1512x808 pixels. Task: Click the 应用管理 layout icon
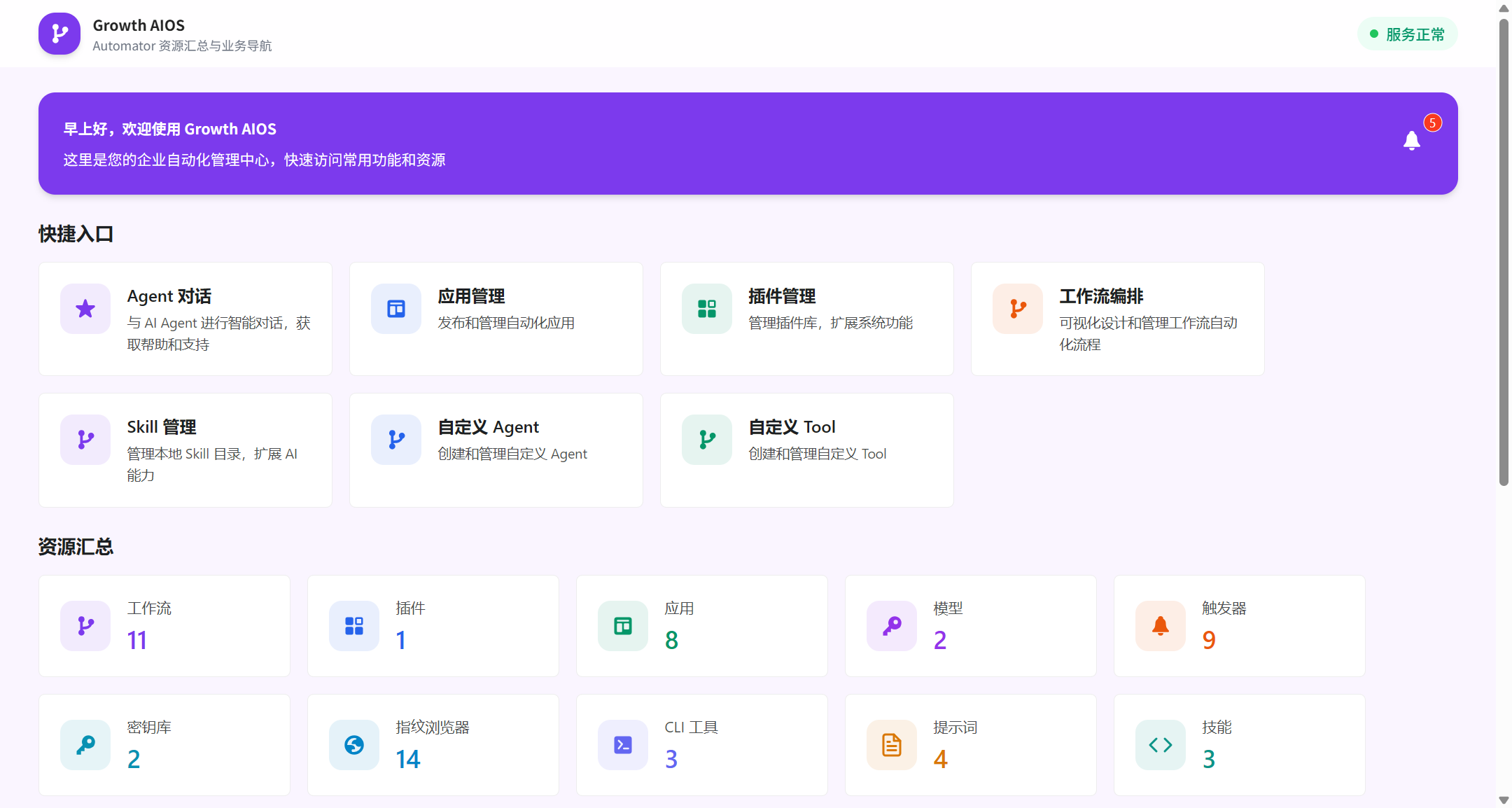pos(396,309)
